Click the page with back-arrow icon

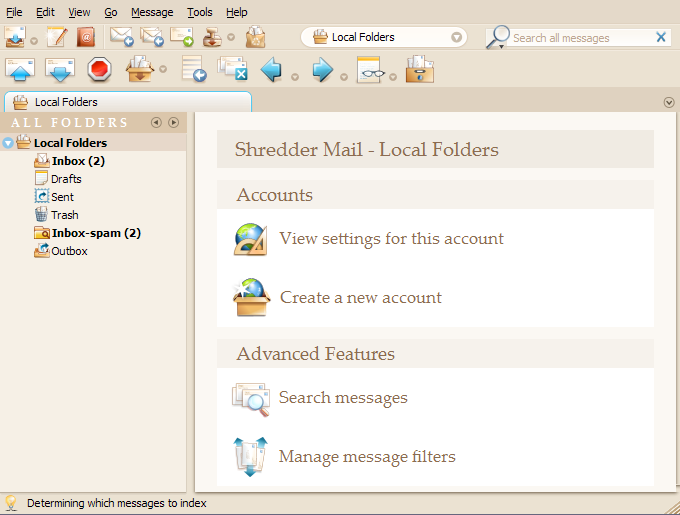click(x=193, y=69)
